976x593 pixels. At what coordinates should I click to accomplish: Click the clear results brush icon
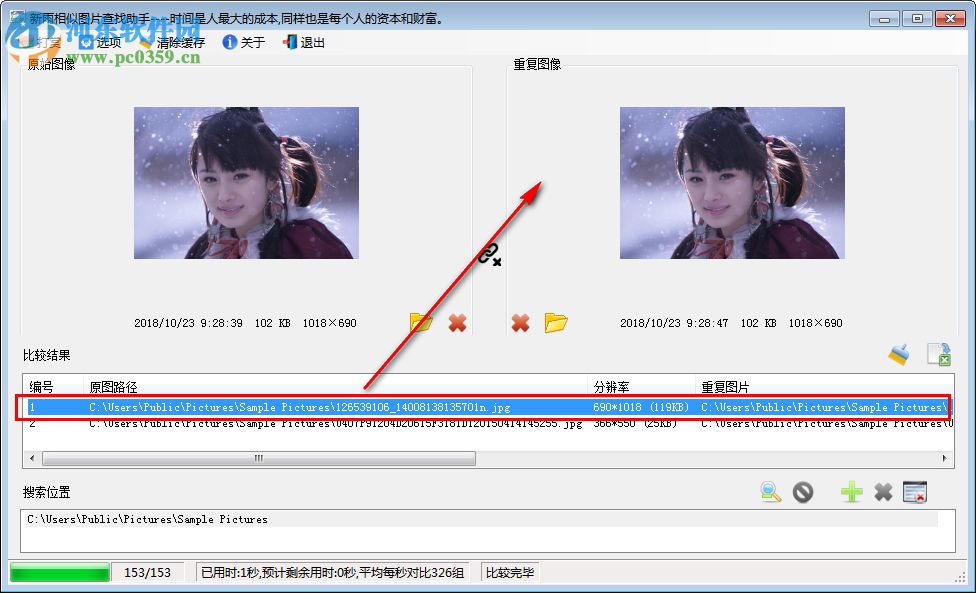coord(898,354)
